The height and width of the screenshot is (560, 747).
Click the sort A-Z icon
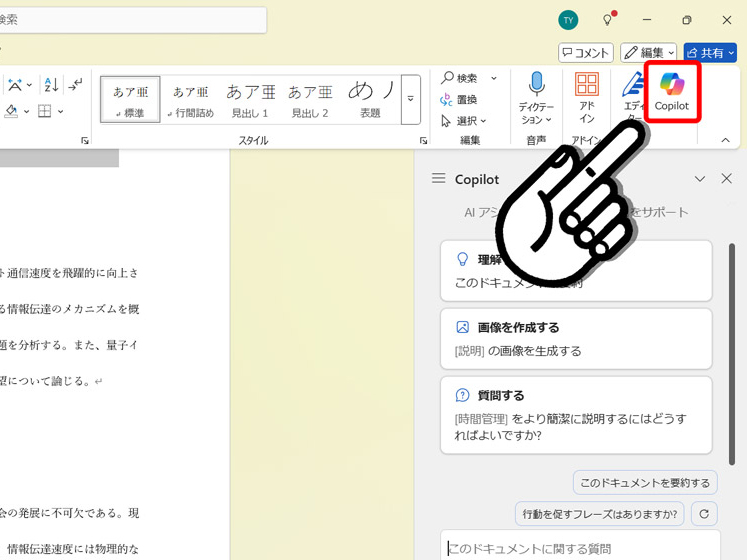click(51, 85)
